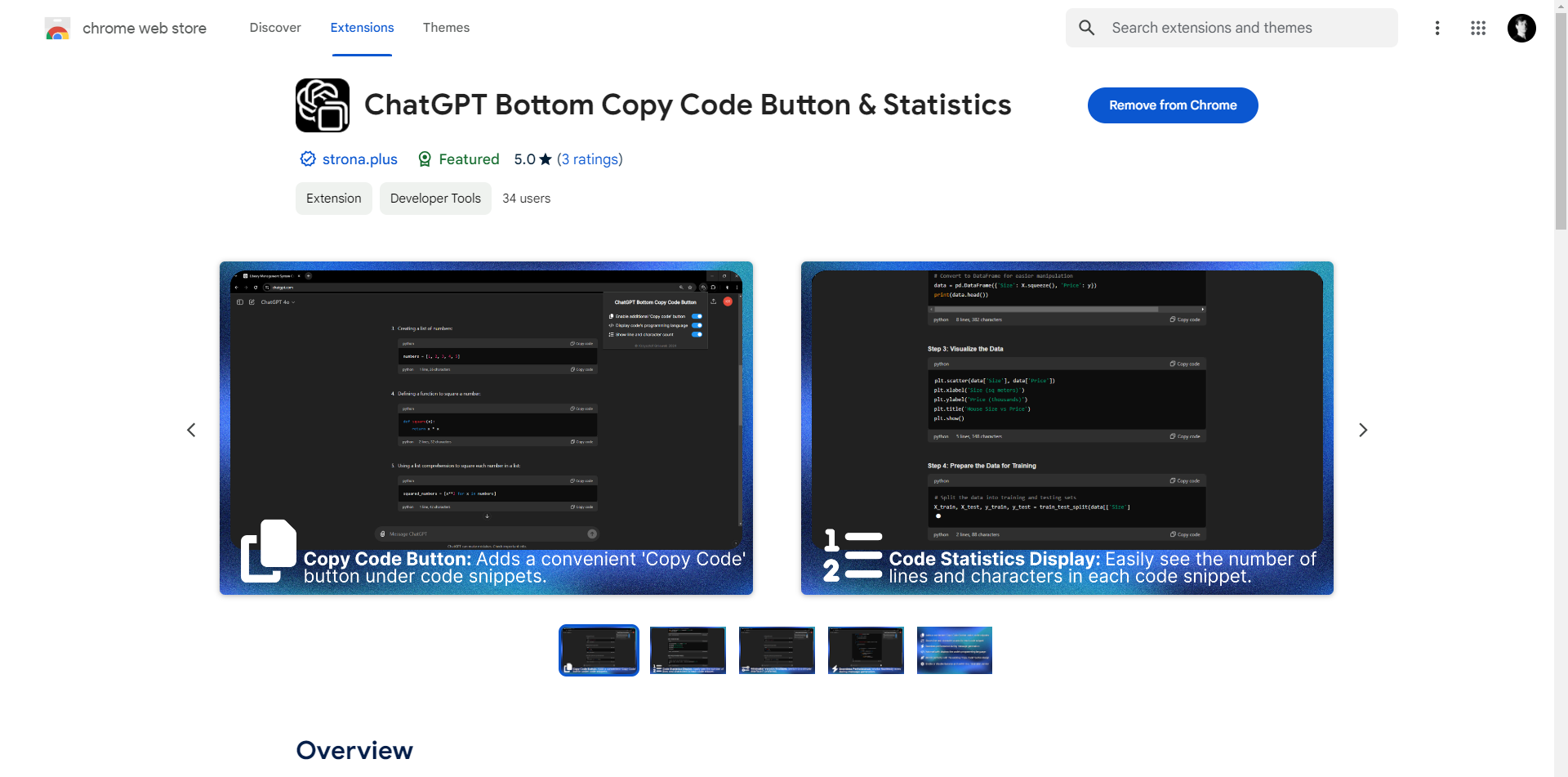
Task: Click the Chrome Web Store rainbow logo
Action: pos(57,29)
